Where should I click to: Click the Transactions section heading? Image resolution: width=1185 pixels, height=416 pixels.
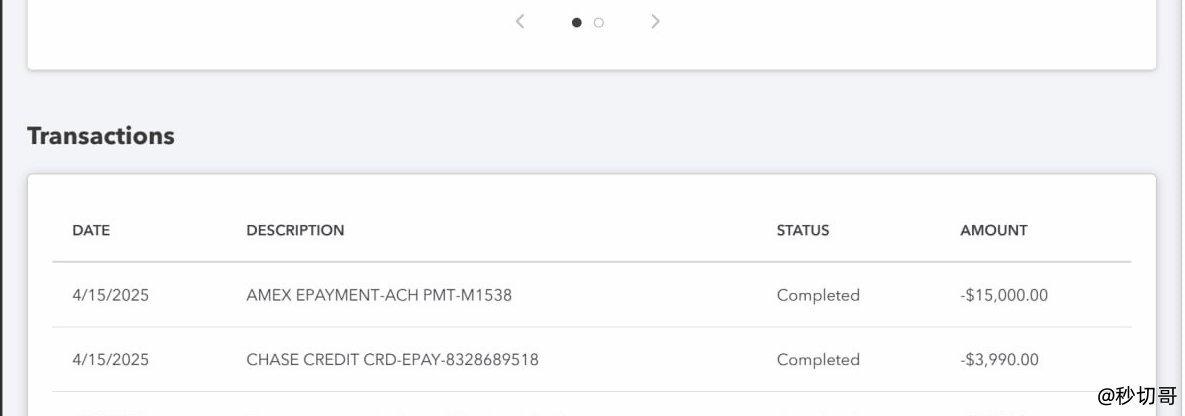click(x=101, y=136)
